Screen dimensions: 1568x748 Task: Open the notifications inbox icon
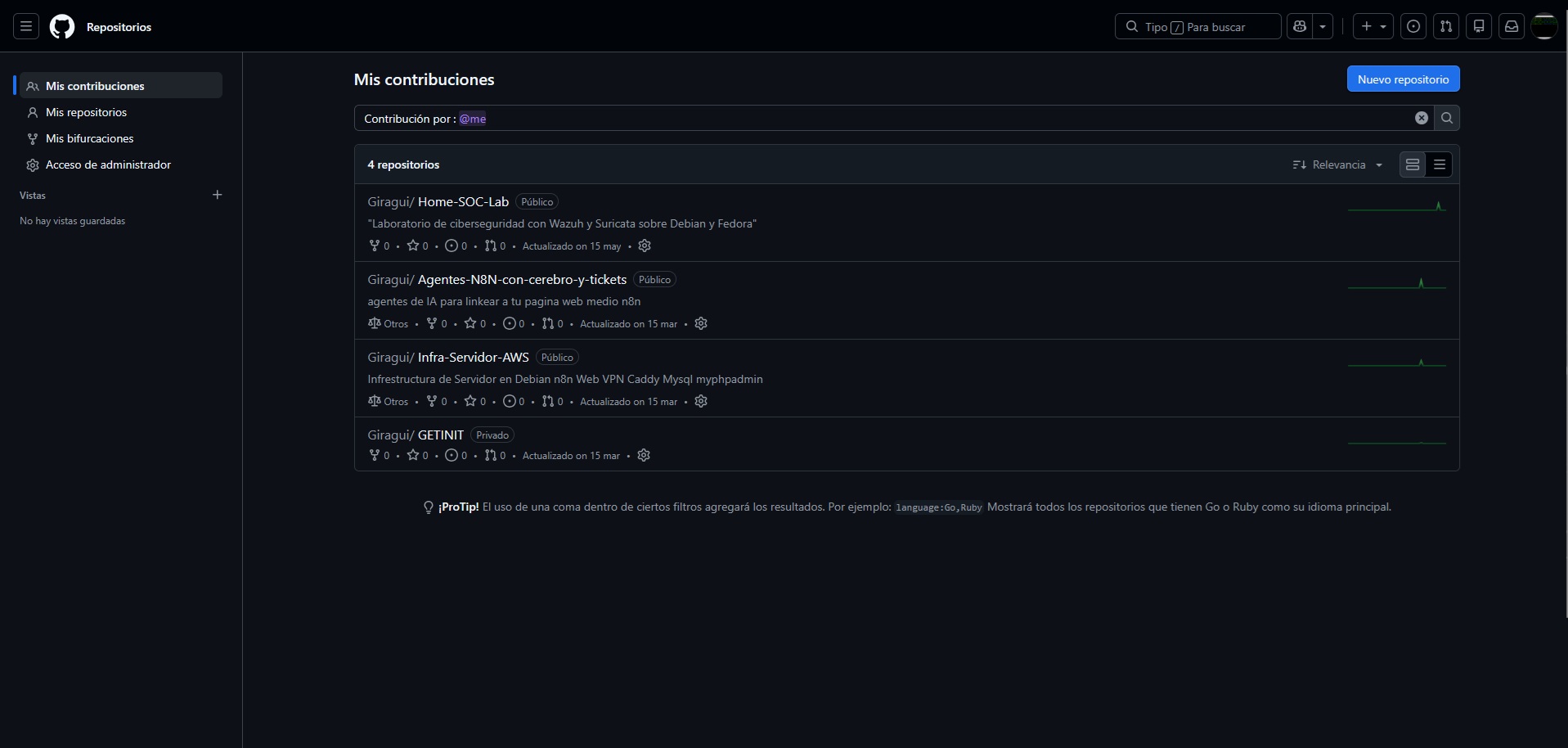1512,26
